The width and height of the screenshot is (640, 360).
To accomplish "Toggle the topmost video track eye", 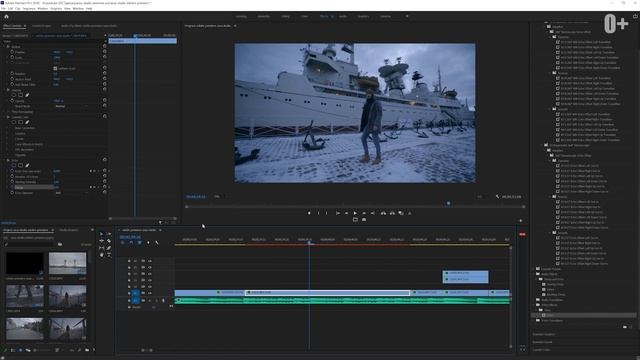I will [x=149, y=260].
